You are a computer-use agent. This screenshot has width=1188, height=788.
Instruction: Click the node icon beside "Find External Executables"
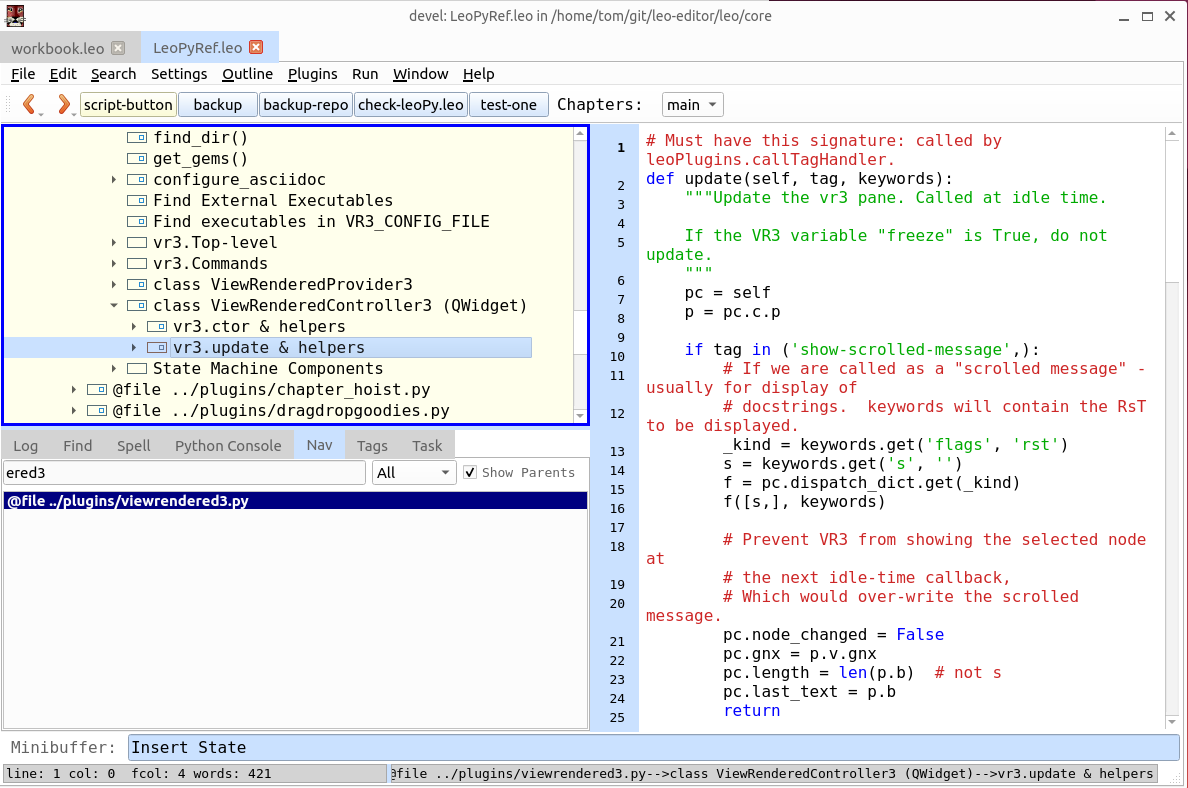(139, 200)
